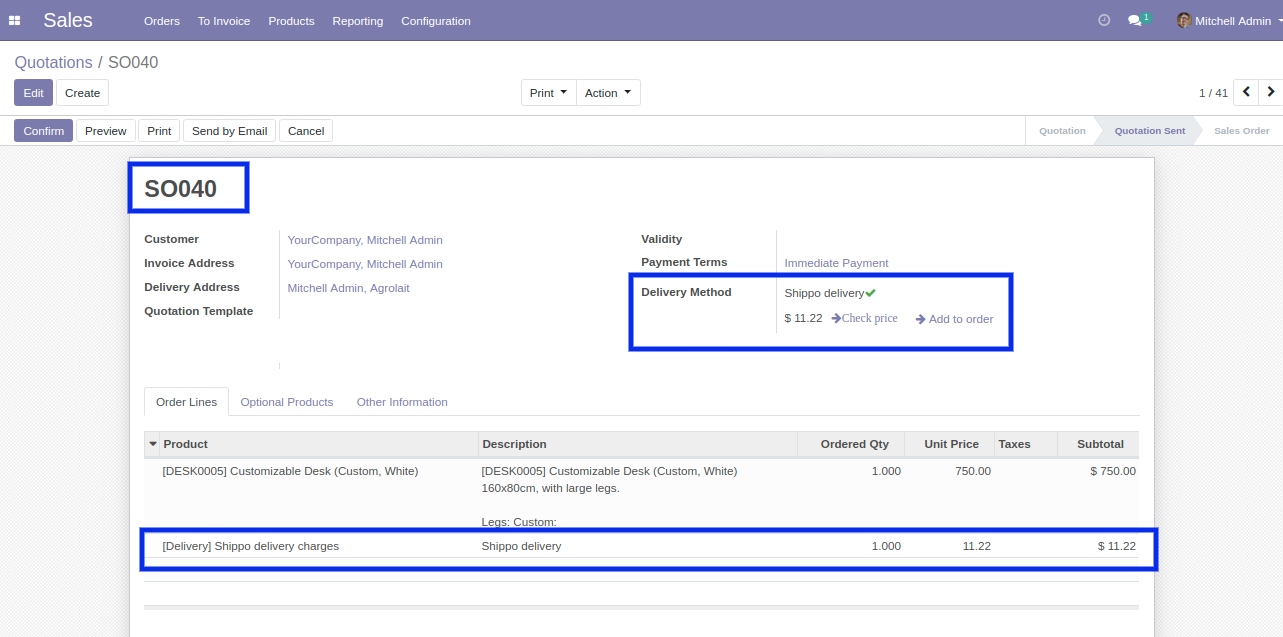Click the $ 750.00 subtotal cell
1283x637 pixels.
[1112, 471]
